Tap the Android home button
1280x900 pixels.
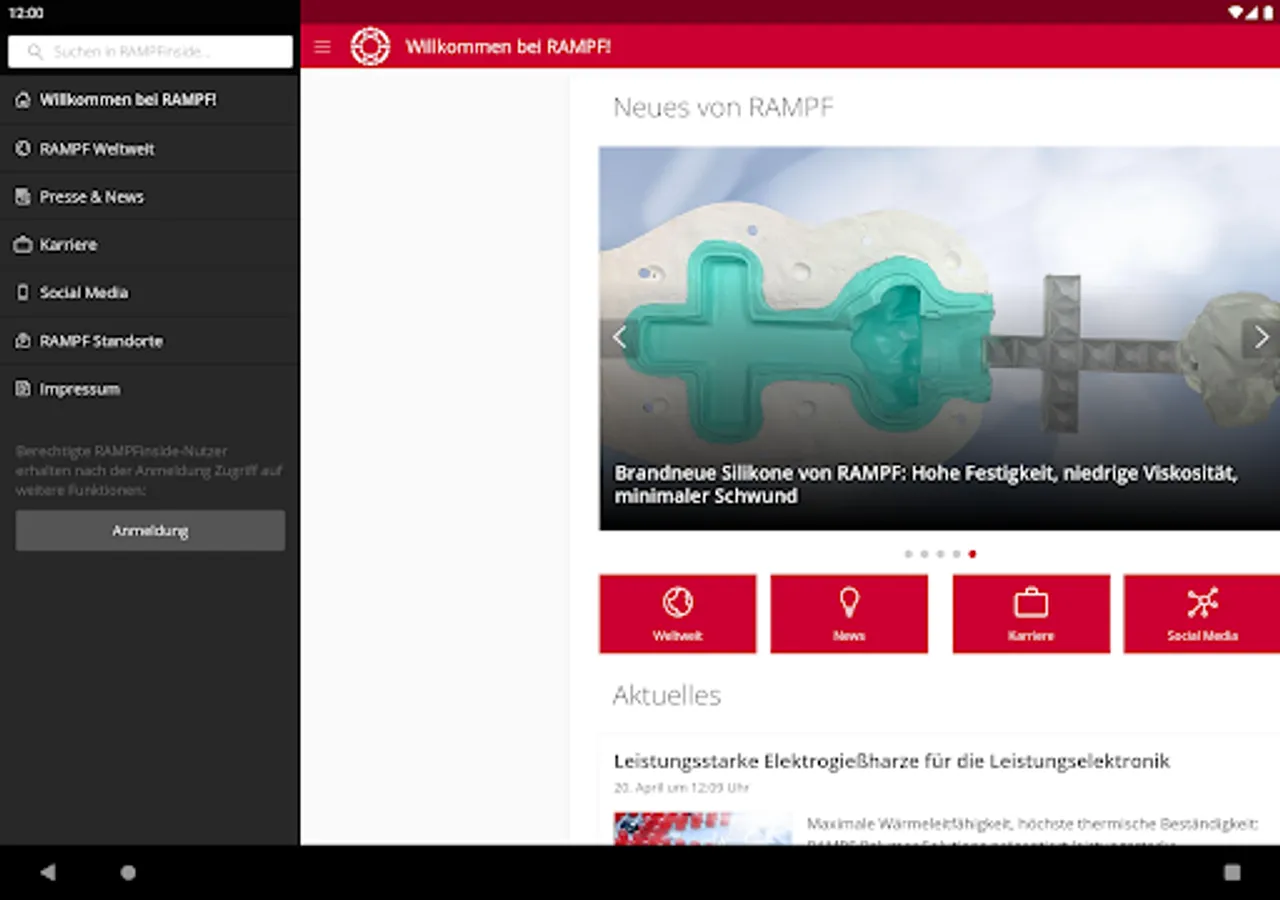coord(128,872)
